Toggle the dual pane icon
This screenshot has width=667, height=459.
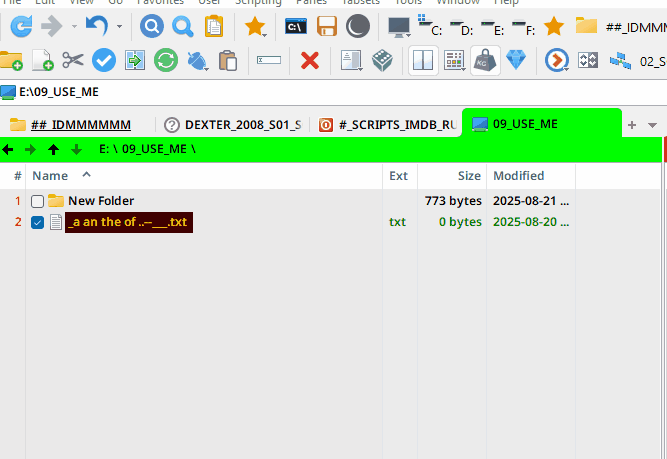pos(423,61)
